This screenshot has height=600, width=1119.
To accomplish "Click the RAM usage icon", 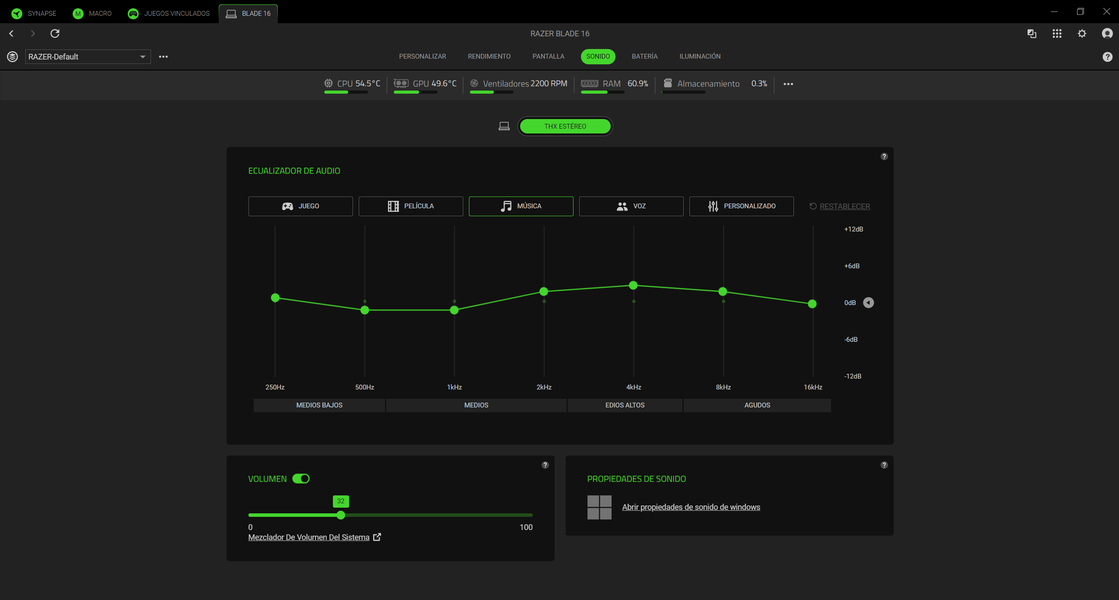I will pyautogui.click(x=589, y=83).
